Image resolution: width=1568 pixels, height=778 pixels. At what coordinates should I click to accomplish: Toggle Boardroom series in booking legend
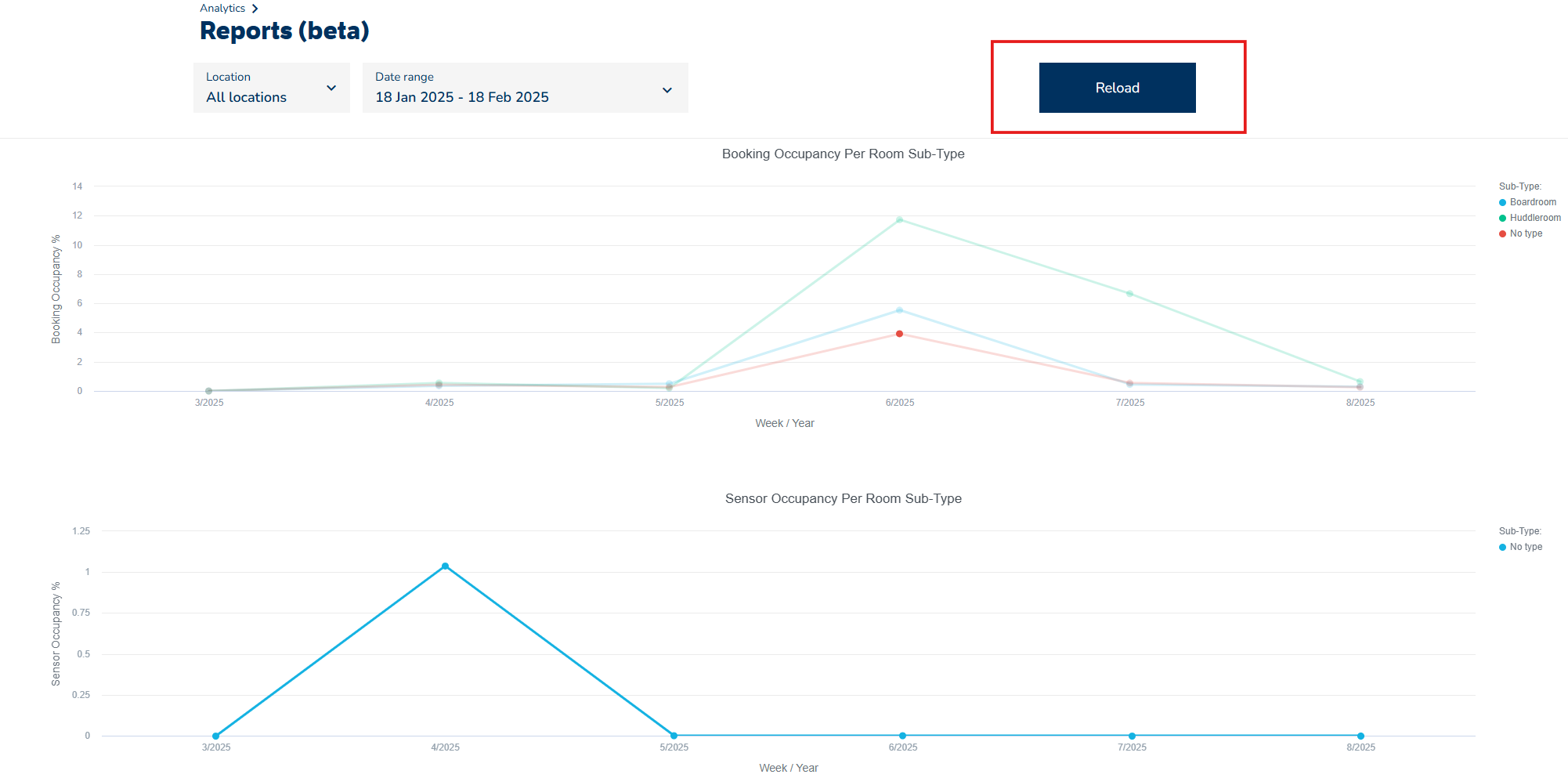point(1533,202)
